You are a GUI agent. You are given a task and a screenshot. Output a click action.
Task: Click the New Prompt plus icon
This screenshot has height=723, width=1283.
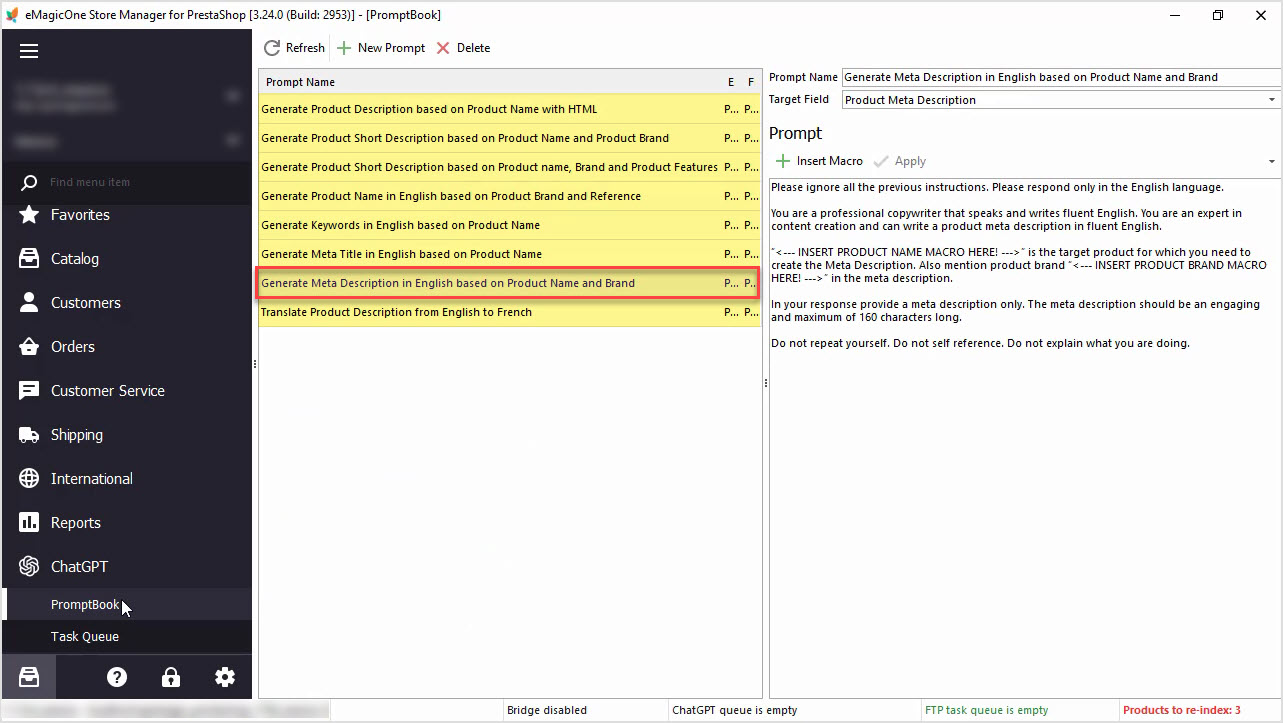point(344,48)
